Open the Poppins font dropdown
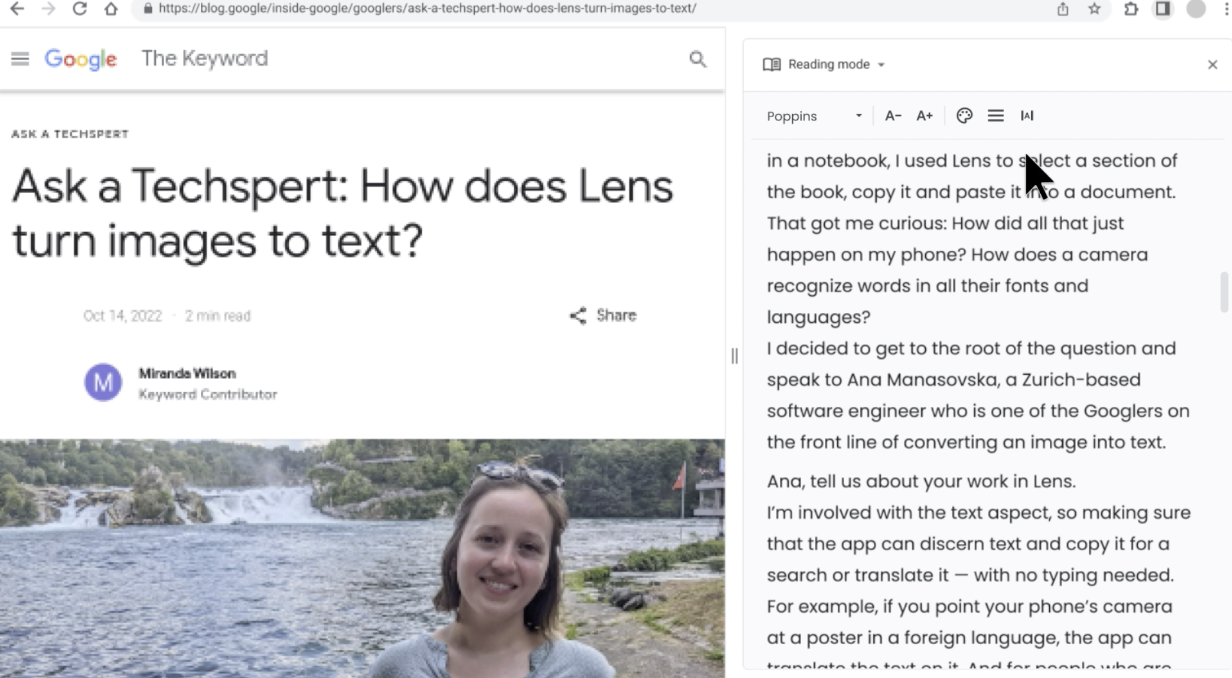 pyautogui.click(x=814, y=116)
